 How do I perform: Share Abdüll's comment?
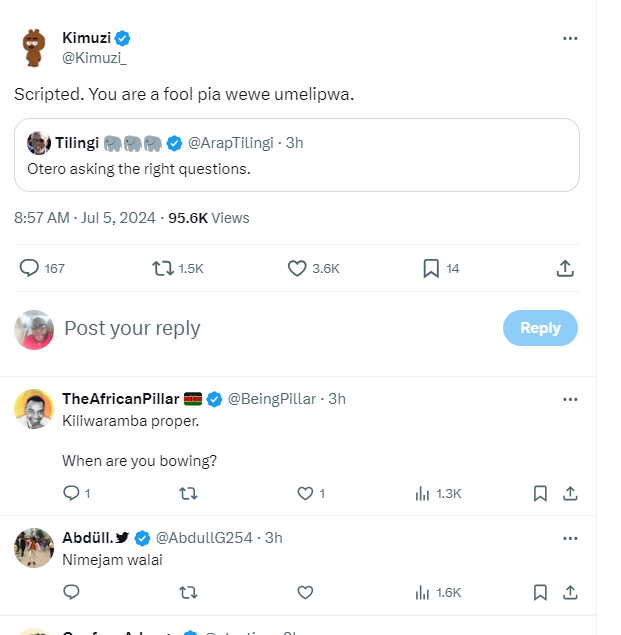click(570, 592)
